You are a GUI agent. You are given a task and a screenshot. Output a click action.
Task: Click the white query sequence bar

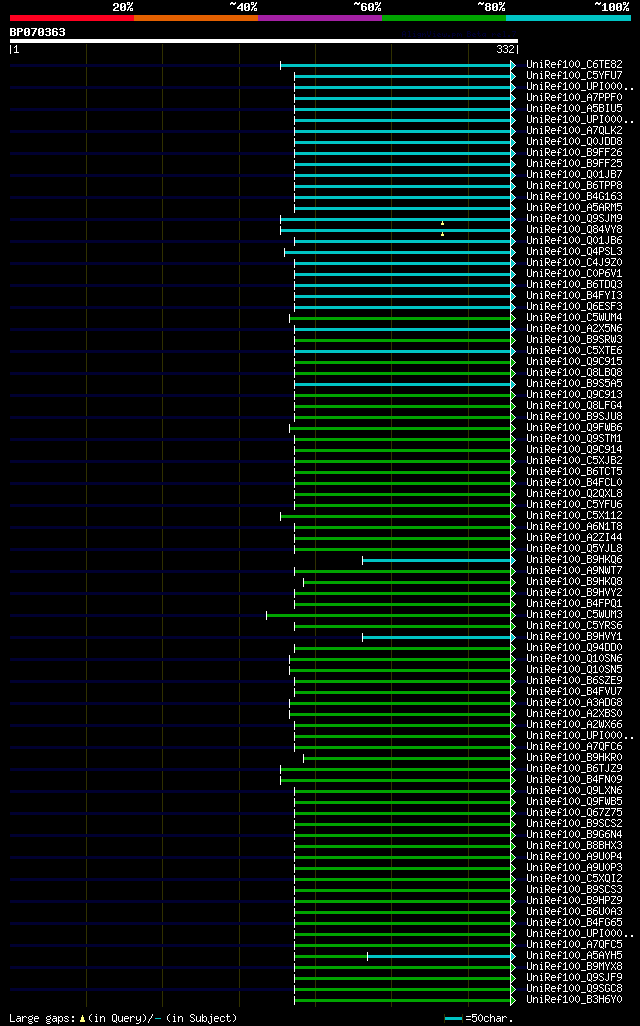tap(264, 41)
